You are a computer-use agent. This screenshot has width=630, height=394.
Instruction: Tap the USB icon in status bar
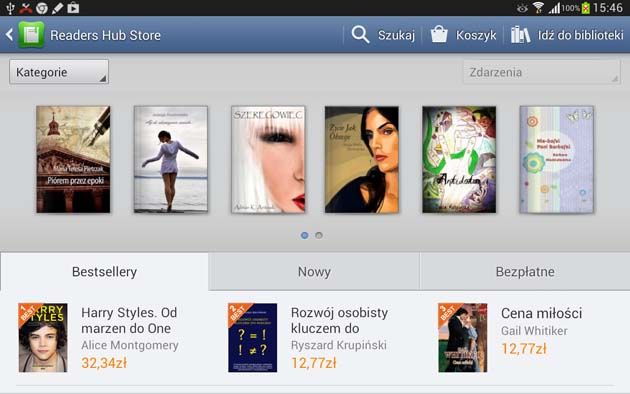click(10, 8)
